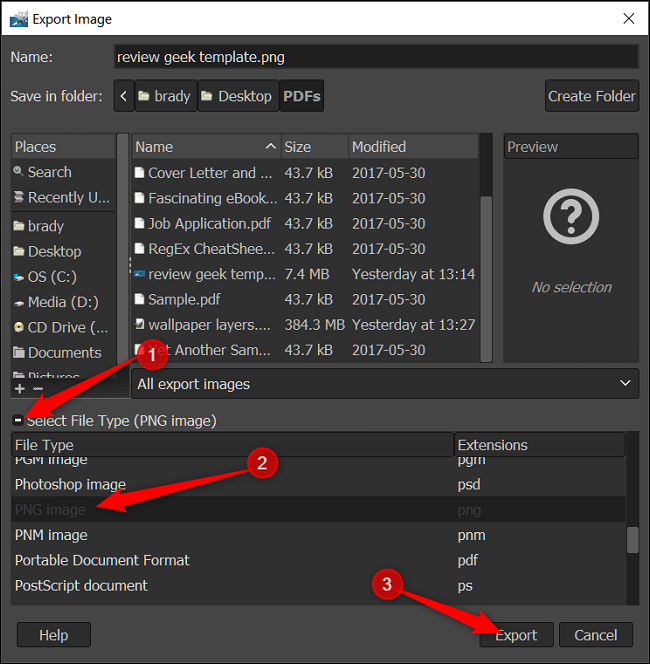Collapse the Select File Type section
Image resolution: width=650 pixels, height=664 pixels.
(x=18, y=421)
